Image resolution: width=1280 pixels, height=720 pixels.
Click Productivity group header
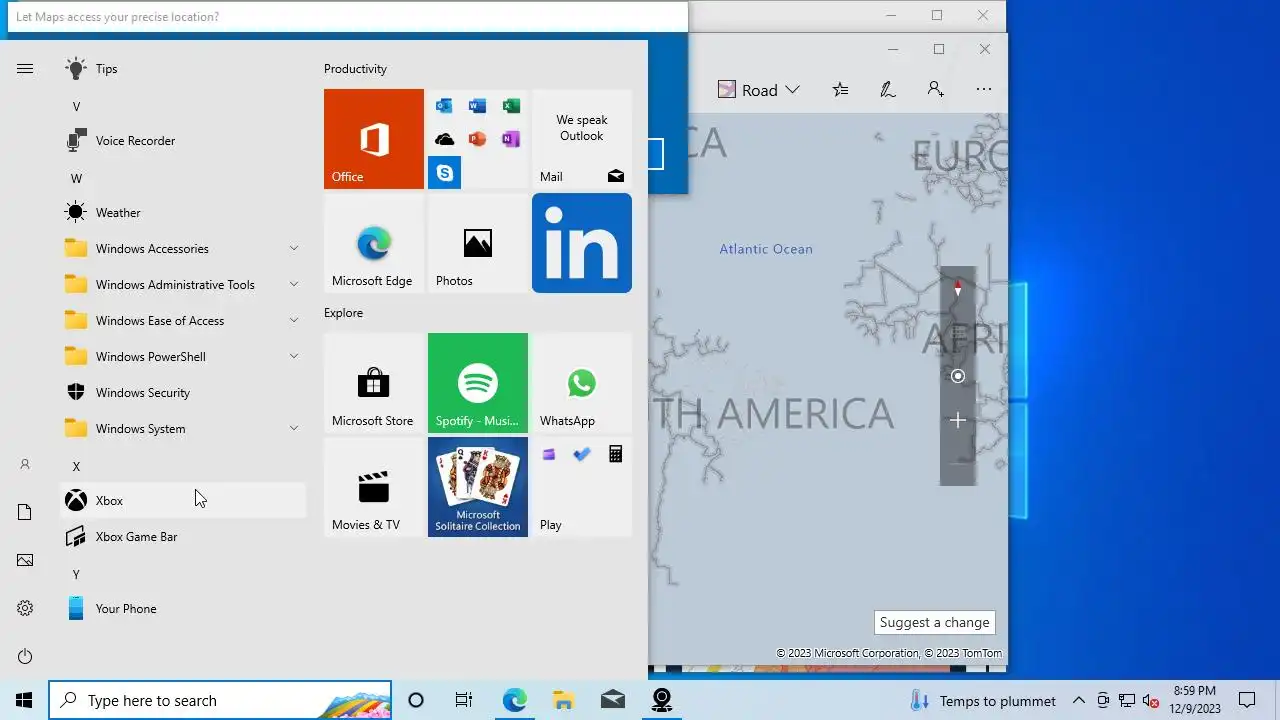[355, 69]
